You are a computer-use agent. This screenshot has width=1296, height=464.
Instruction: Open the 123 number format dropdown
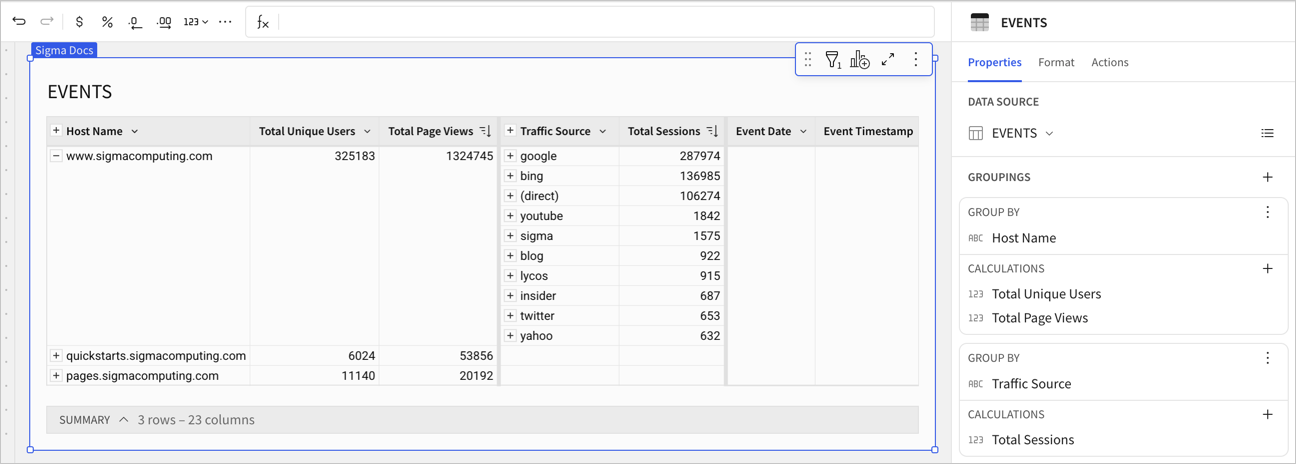196,21
